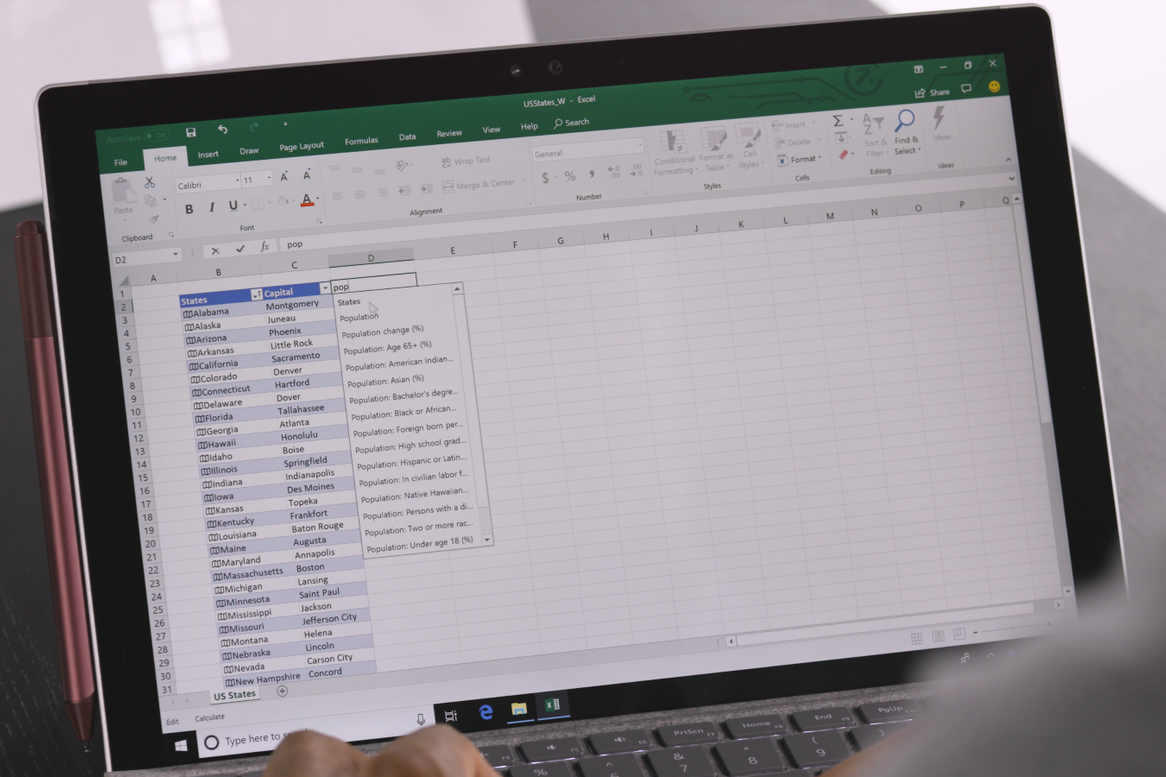Toggle Italic formatting

point(211,207)
